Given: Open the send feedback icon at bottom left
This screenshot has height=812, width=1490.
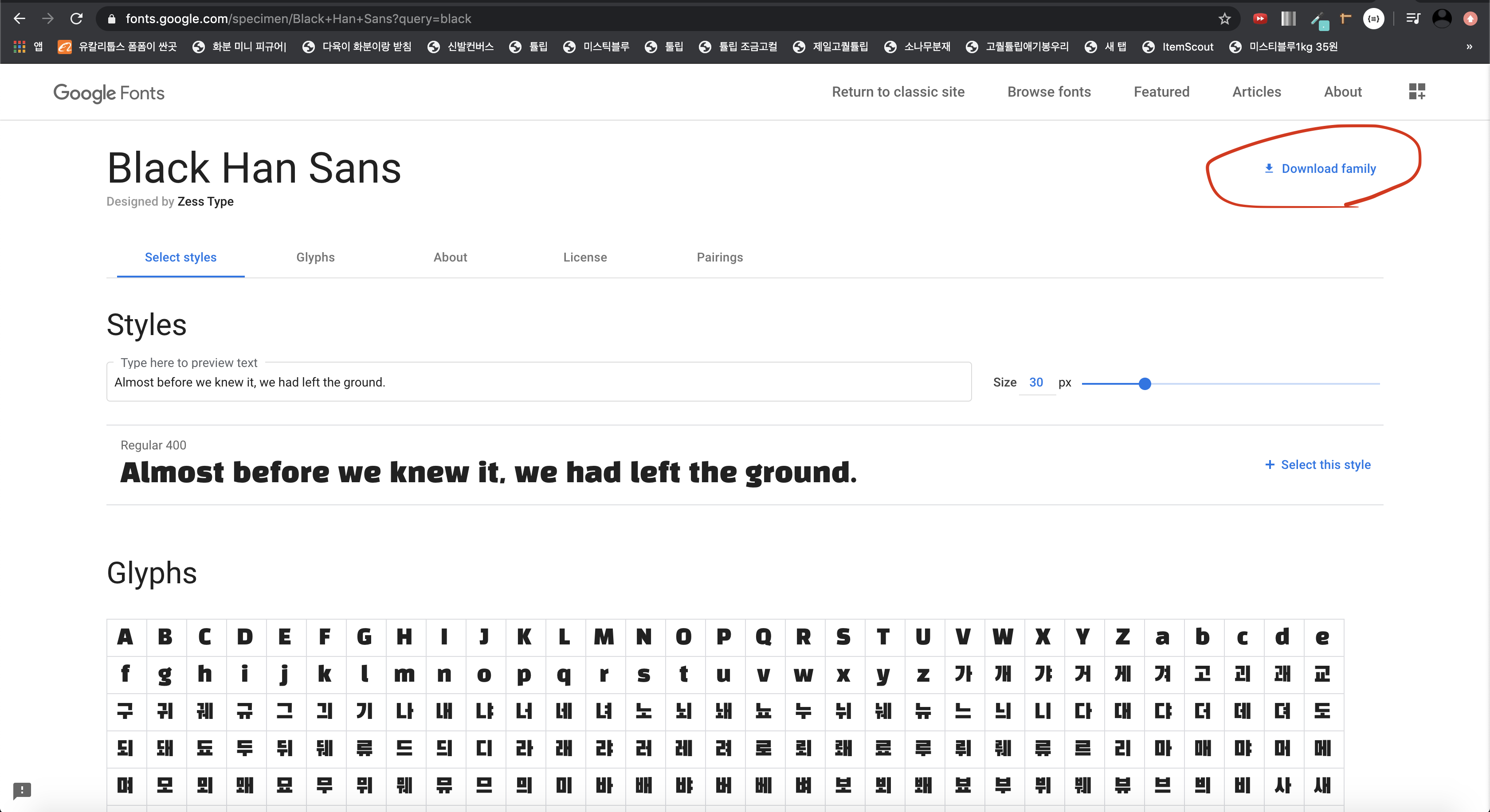Looking at the screenshot, I should click(22, 789).
